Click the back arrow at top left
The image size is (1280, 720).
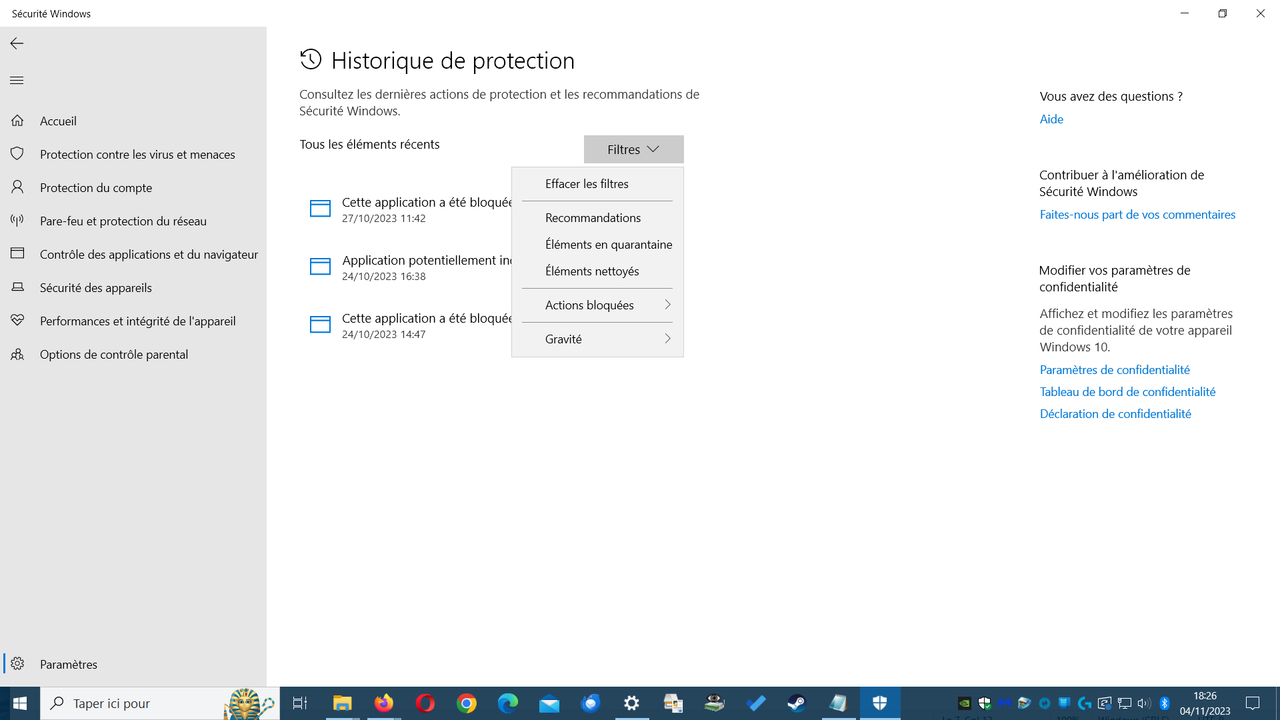(16, 43)
